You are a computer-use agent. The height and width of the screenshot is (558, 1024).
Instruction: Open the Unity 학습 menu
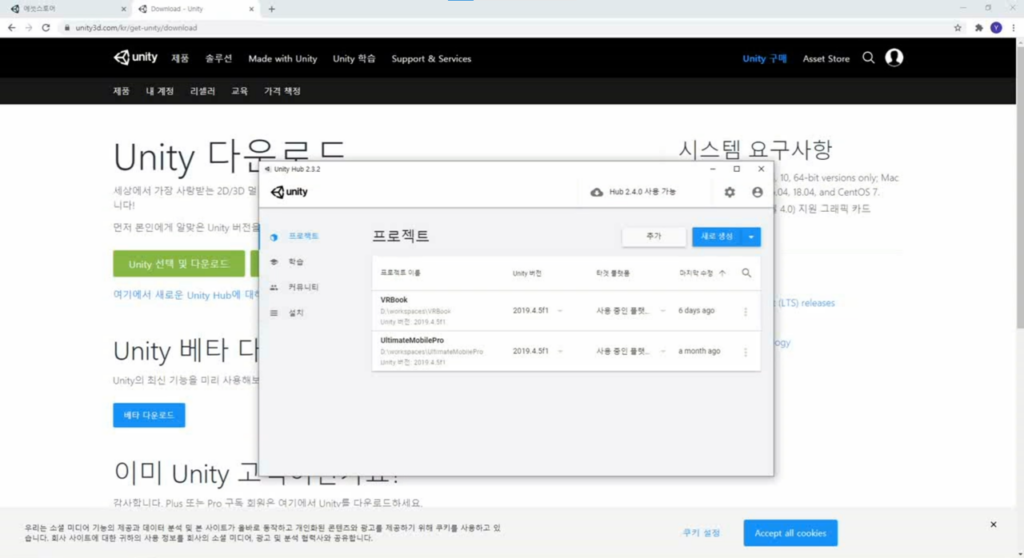click(x=354, y=59)
